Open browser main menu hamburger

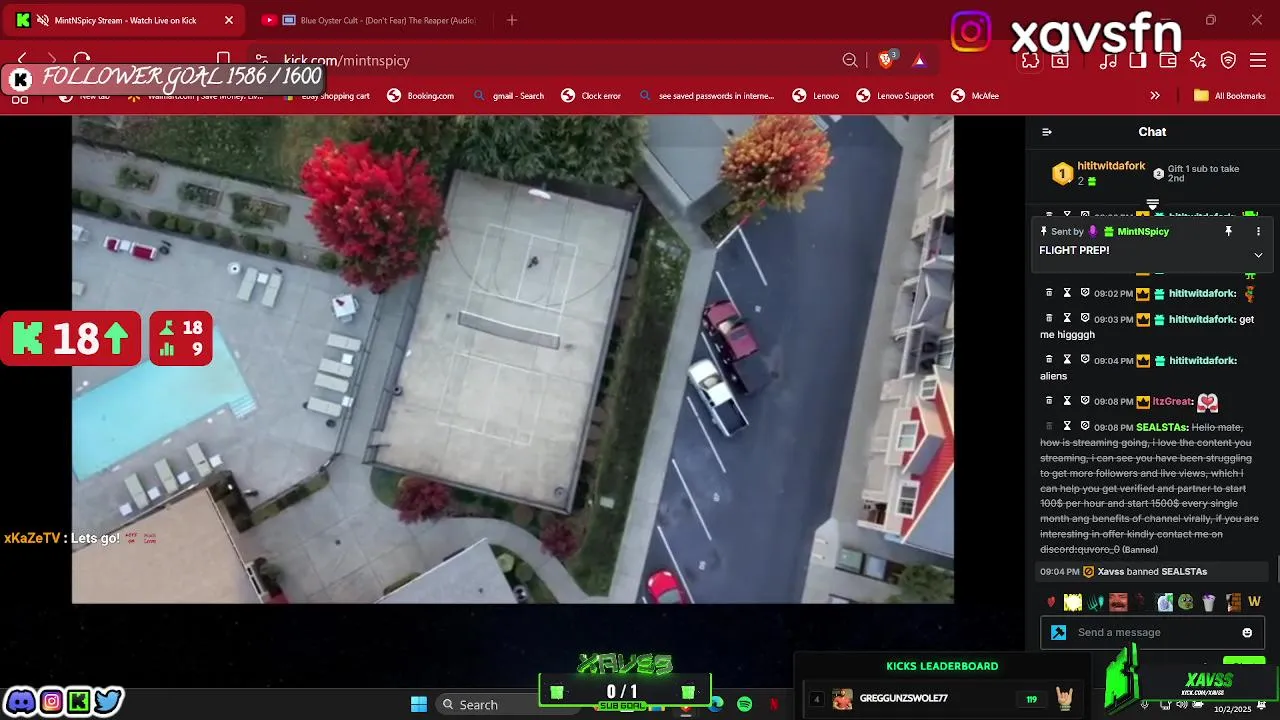click(x=1259, y=60)
